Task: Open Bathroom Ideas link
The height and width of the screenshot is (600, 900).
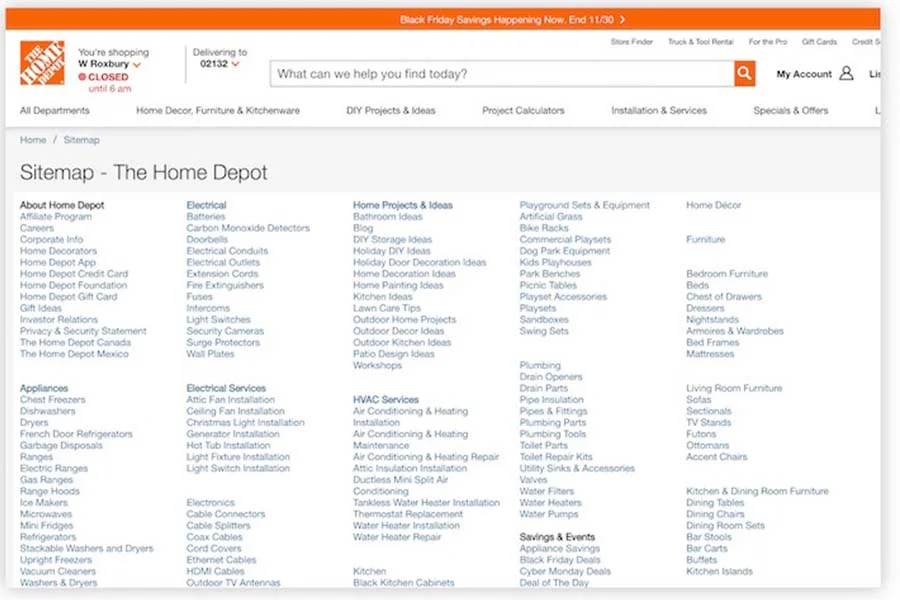Action: [387, 216]
